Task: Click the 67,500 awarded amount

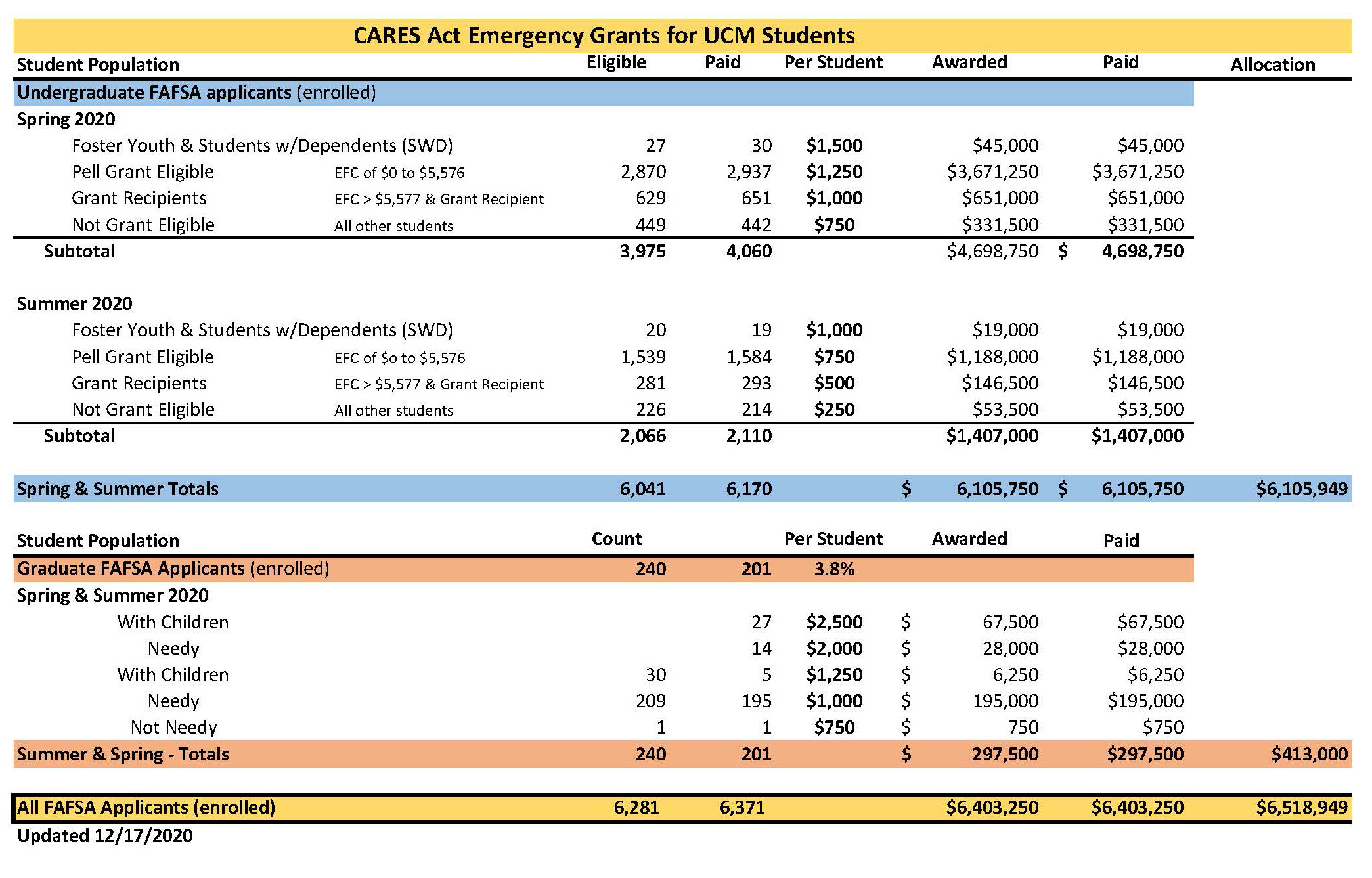Action: click(x=1010, y=623)
